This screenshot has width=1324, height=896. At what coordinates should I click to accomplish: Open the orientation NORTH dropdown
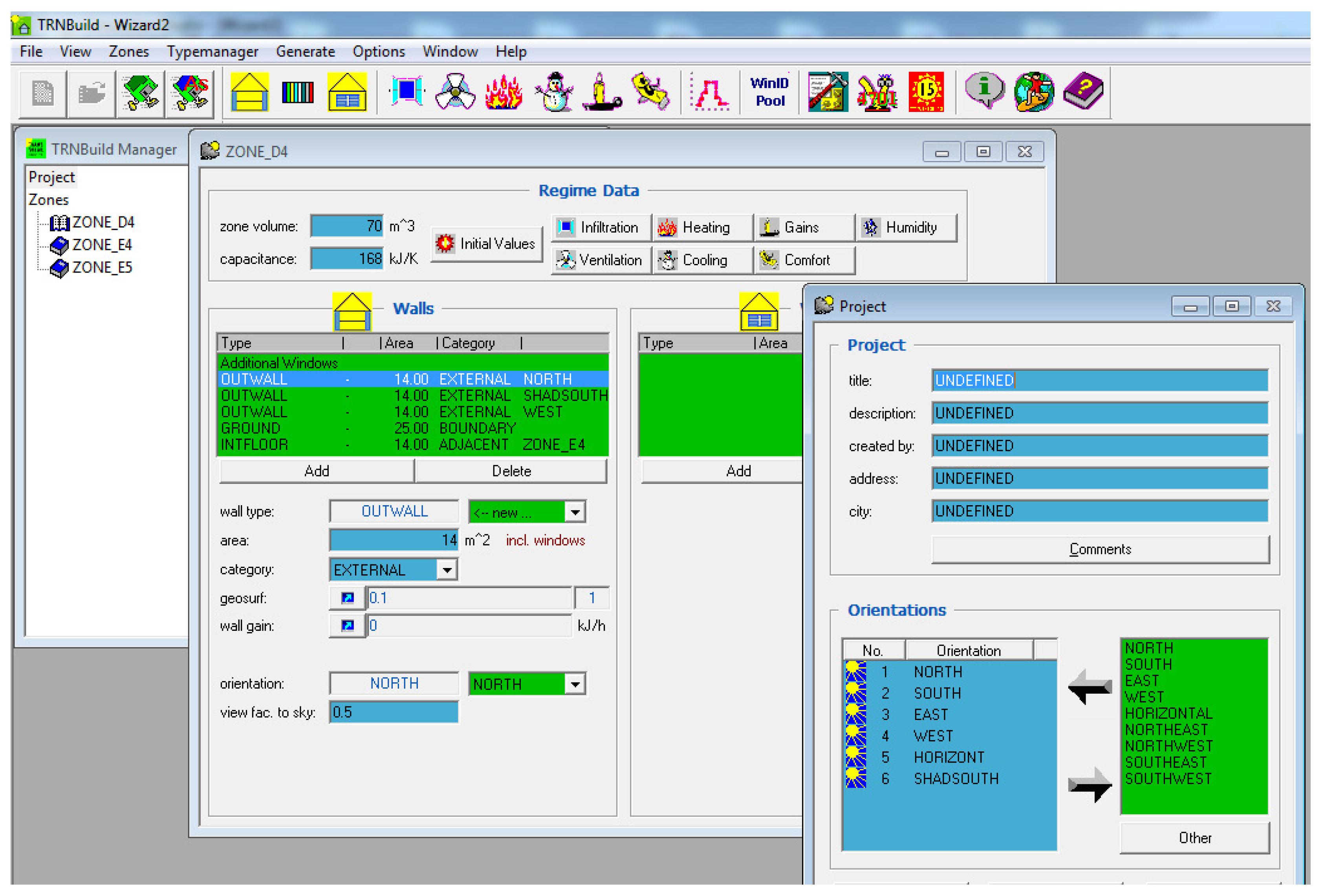(x=575, y=684)
